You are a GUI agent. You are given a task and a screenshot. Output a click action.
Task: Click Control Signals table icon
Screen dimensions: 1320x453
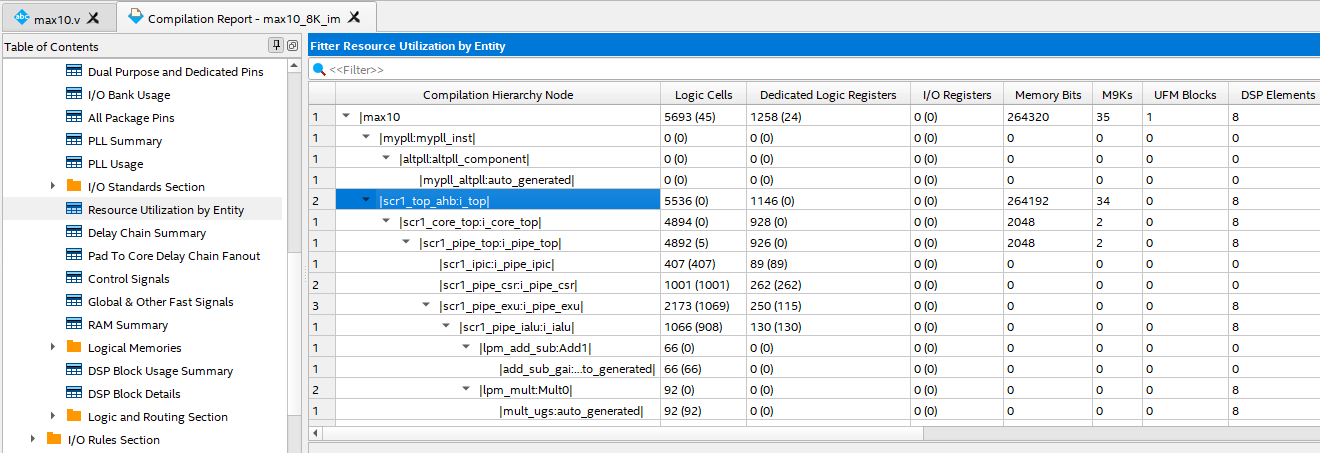pyautogui.click(x=73, y=279)
